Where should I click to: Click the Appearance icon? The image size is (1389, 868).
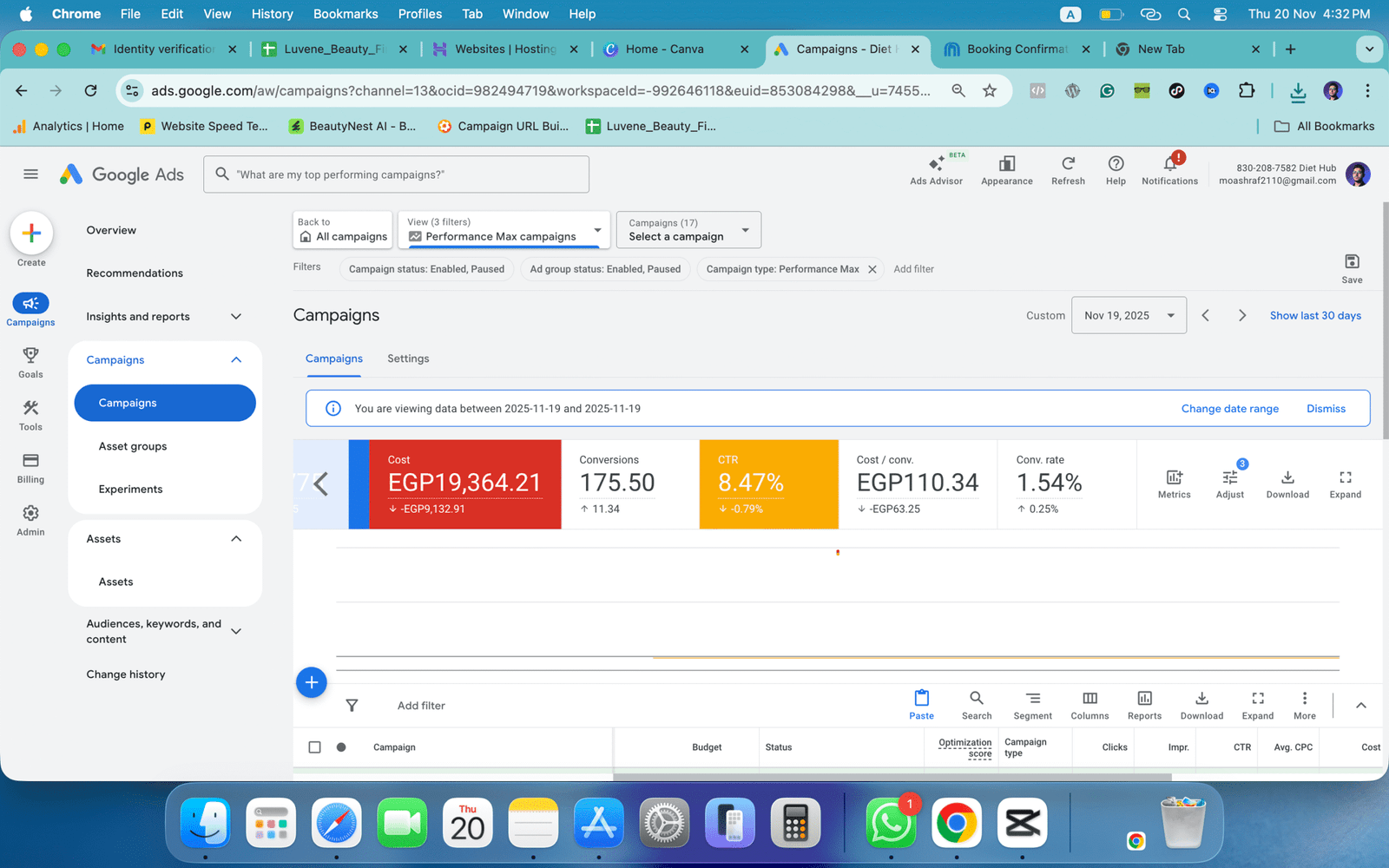[1007, 165]
